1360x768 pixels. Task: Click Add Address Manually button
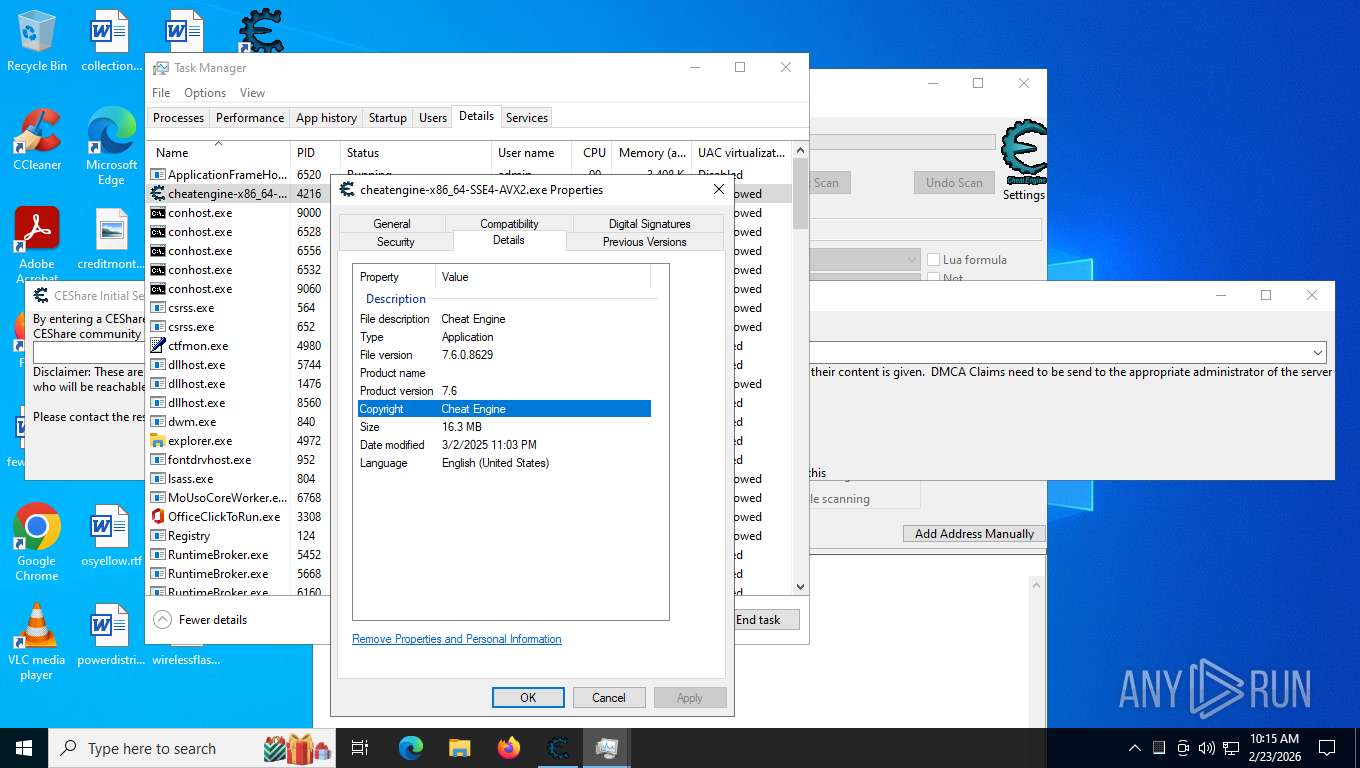(x=974, y=534)
